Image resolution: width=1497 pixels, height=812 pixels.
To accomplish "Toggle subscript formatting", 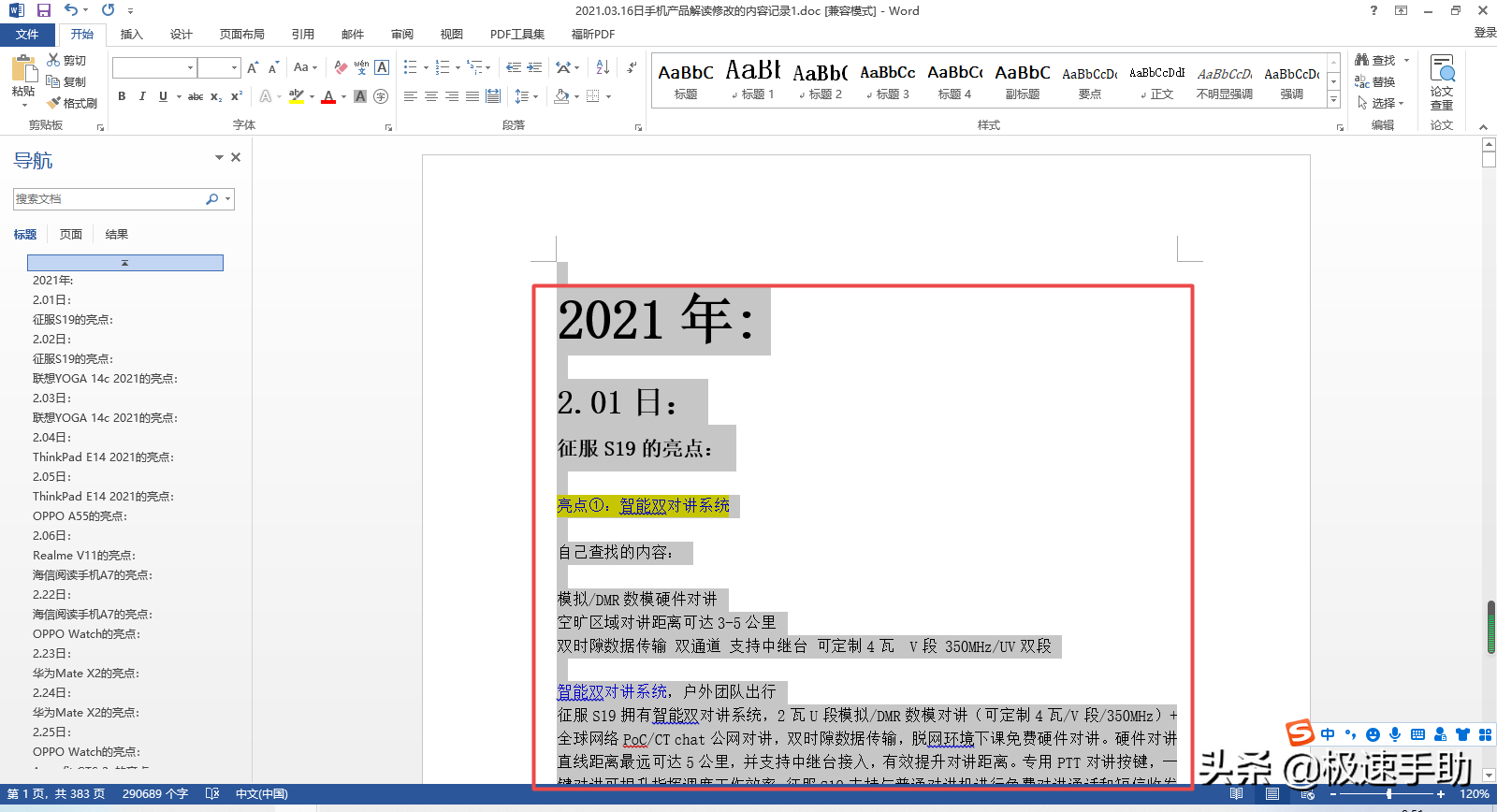I will point(216,96).
